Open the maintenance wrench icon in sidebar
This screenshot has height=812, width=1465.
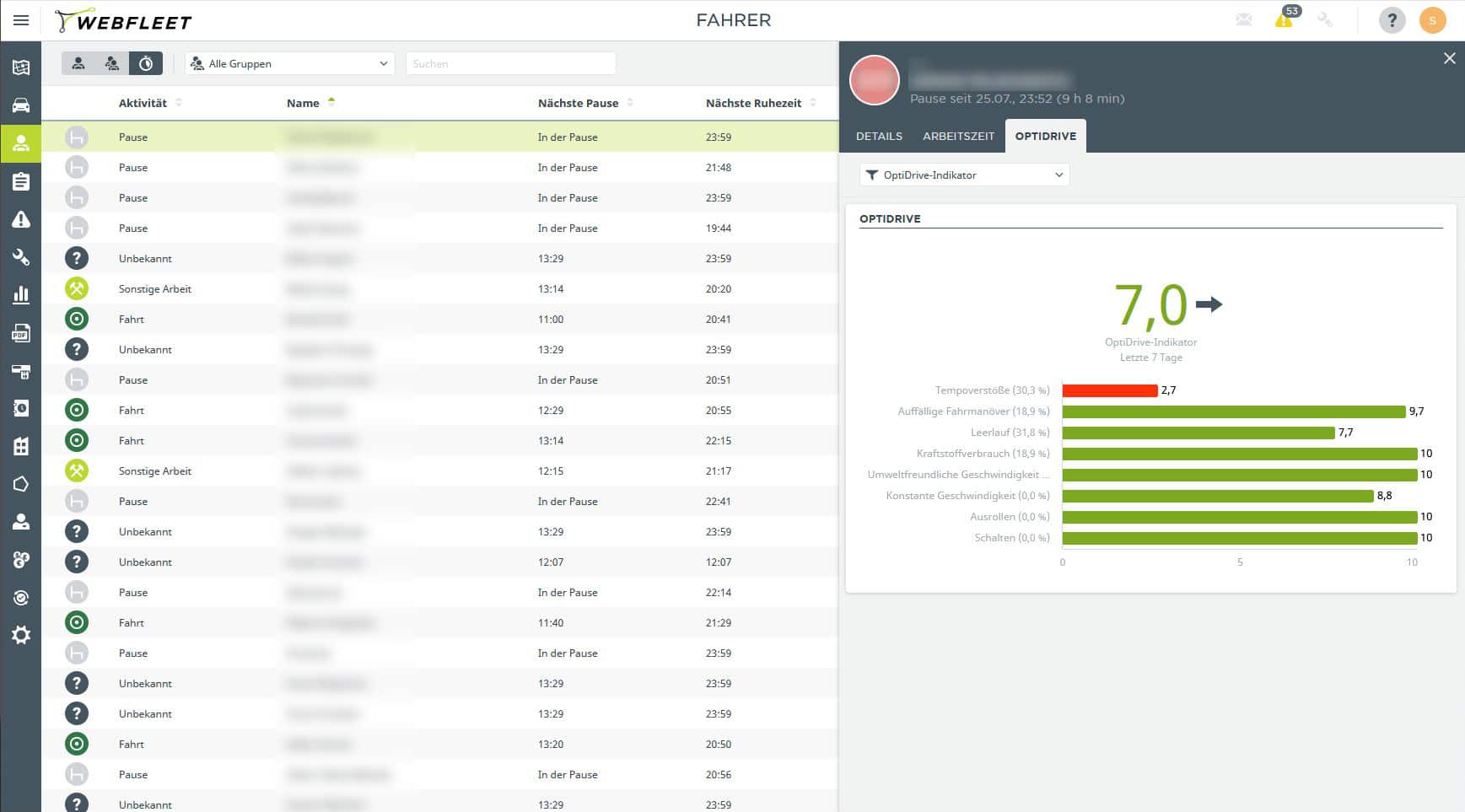click(21, 257)
